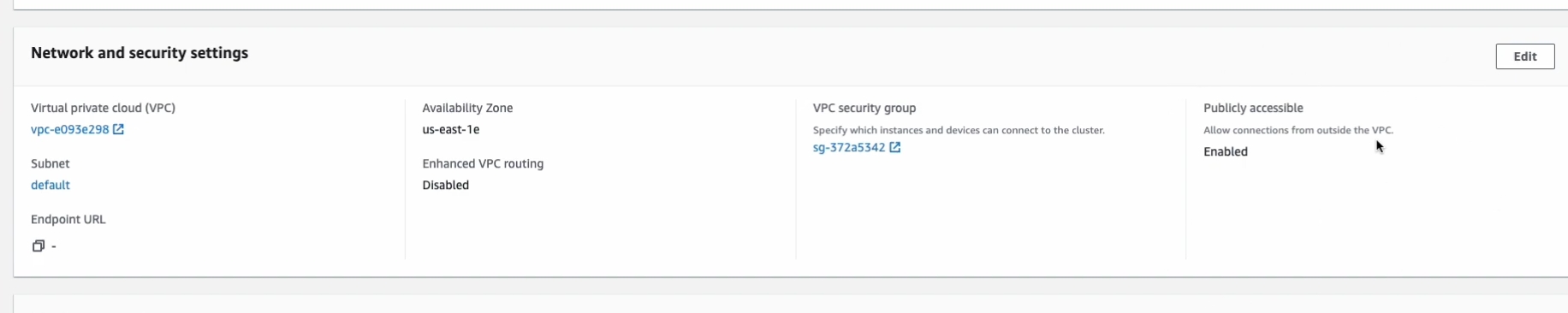Open the vpc-e093e298 link
The width and height of the screenshot is (1568, 313).
[70, 130]
